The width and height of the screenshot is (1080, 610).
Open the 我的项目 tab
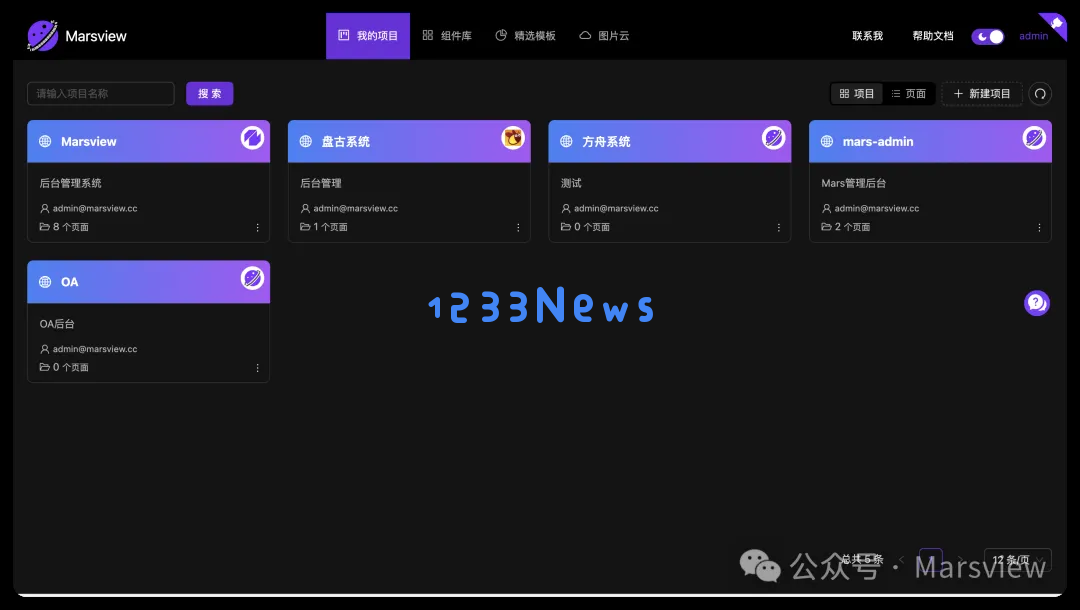368,36
